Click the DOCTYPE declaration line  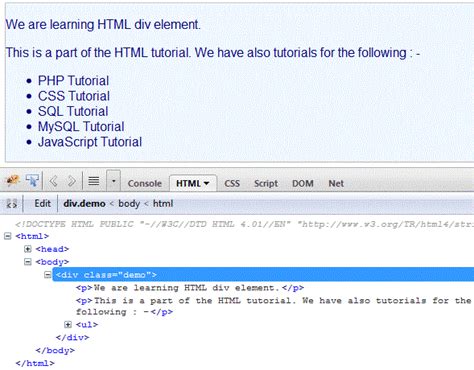[244, 224]
